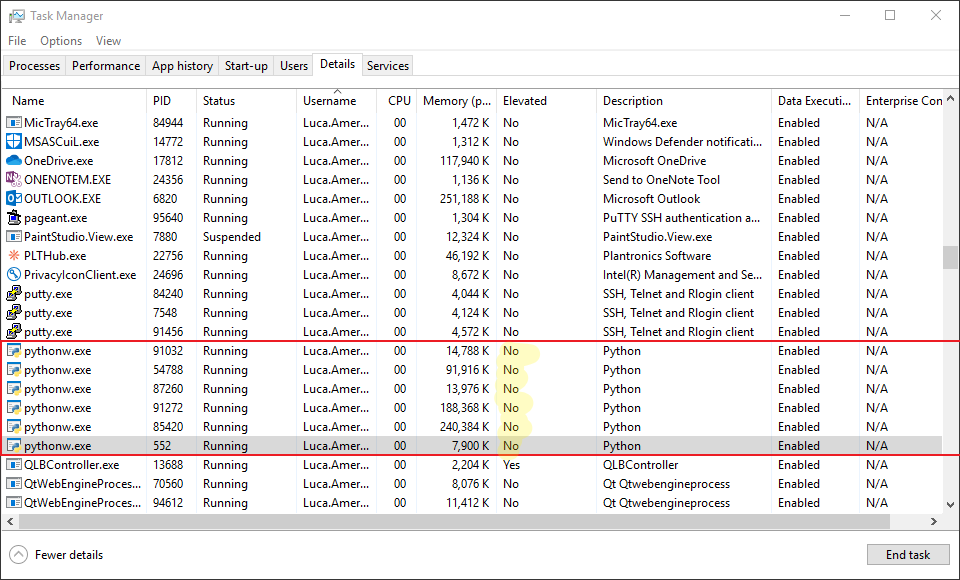Click the PLTHub.exe Plantronics icon

(13, 255)
